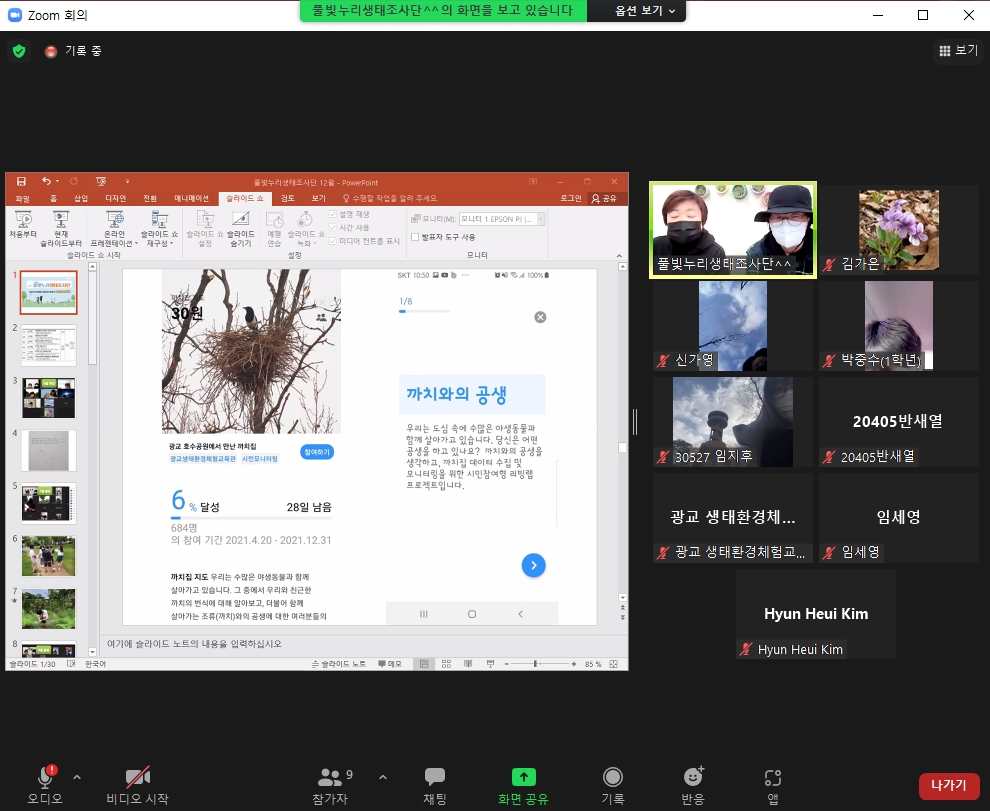Click the gray X close icon on slide
The width and height of the screenshot is (990, 811).
coord(540,317)
